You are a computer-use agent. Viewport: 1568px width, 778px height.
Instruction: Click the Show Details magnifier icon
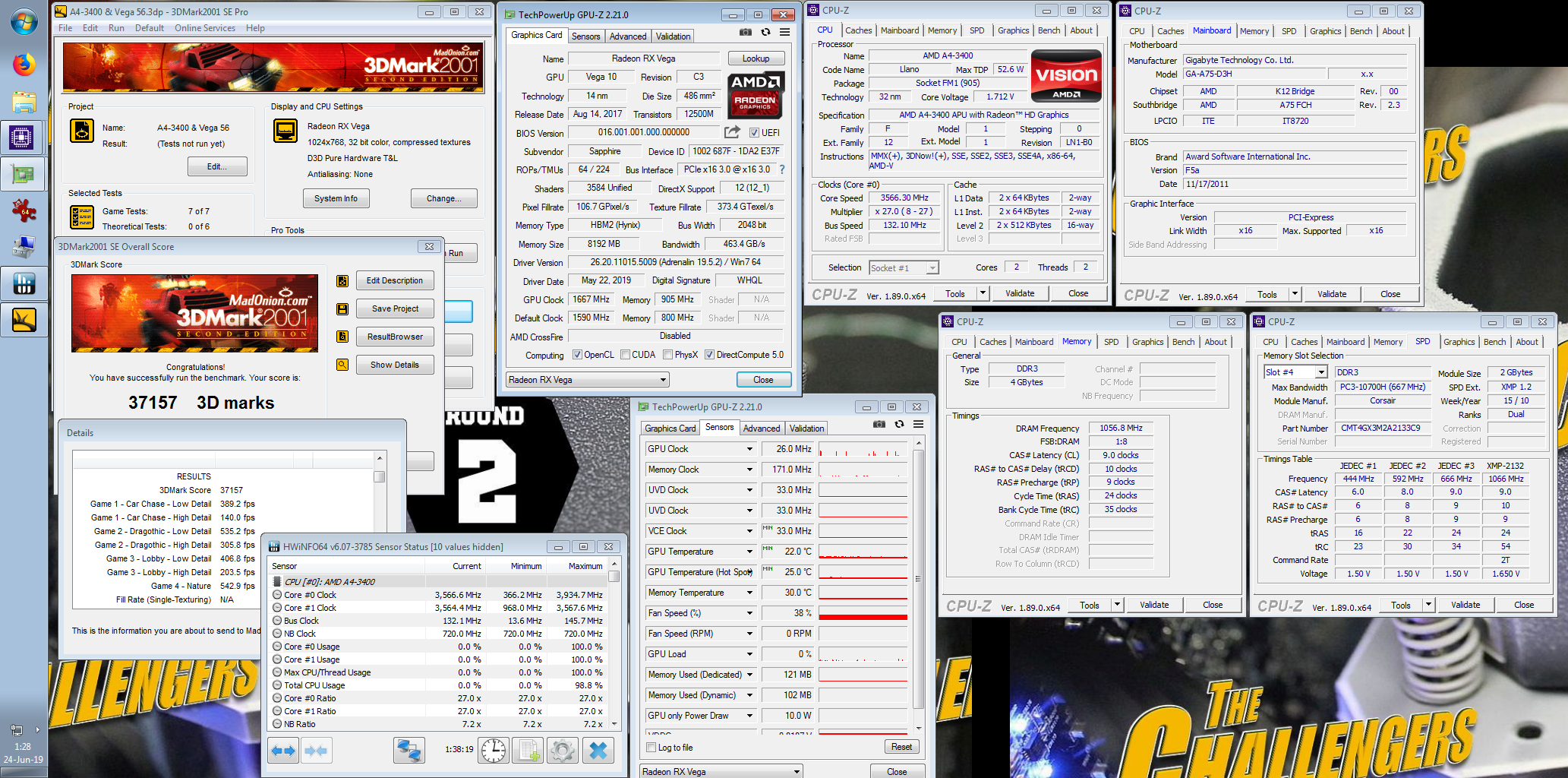pos(342,365)
